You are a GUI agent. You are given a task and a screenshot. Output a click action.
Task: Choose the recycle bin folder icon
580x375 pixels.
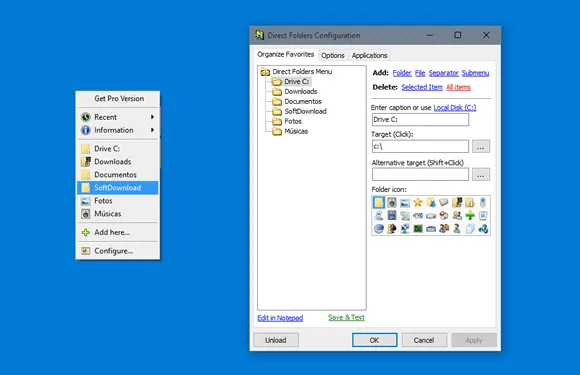483,215
